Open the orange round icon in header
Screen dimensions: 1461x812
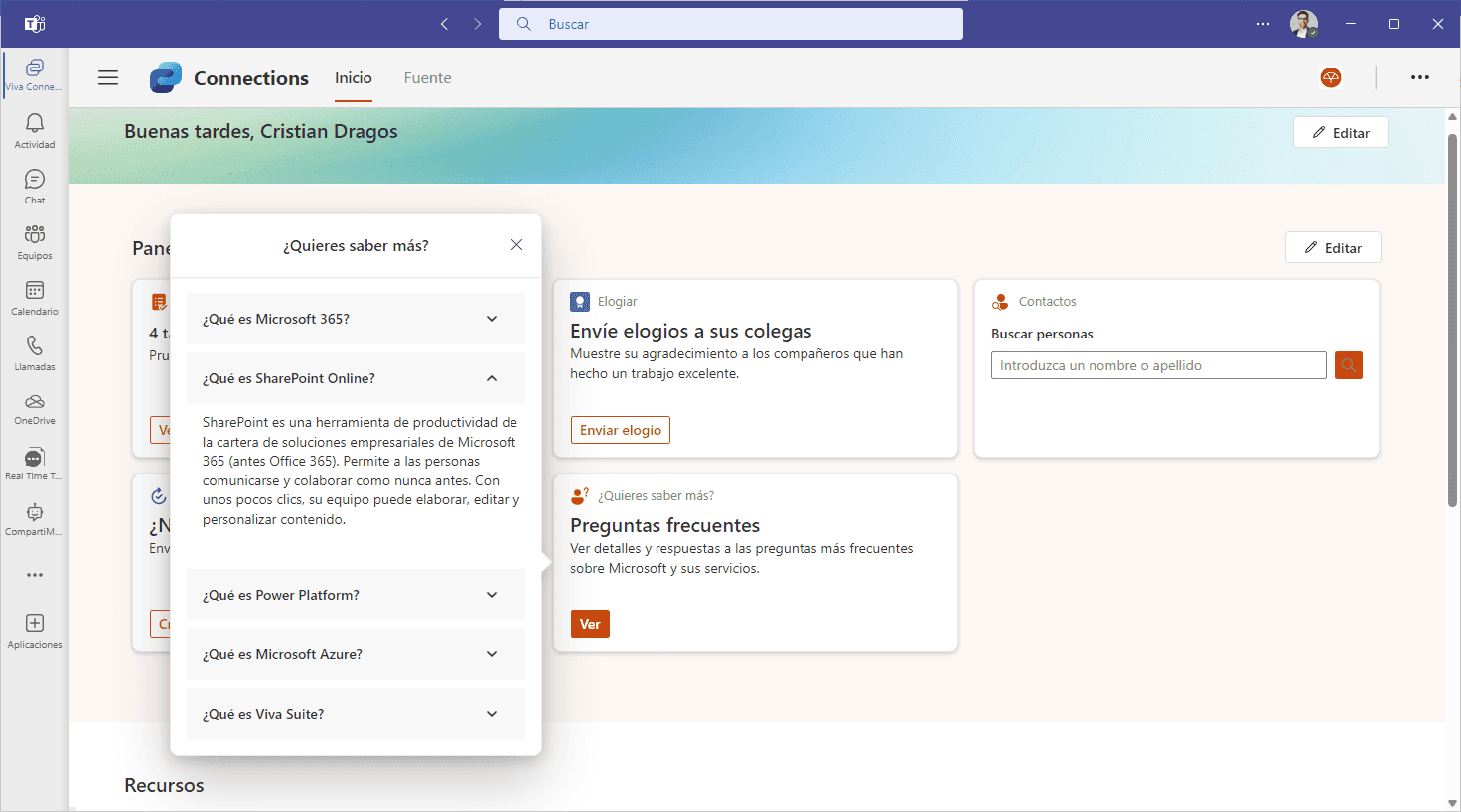pos(1331,77)
